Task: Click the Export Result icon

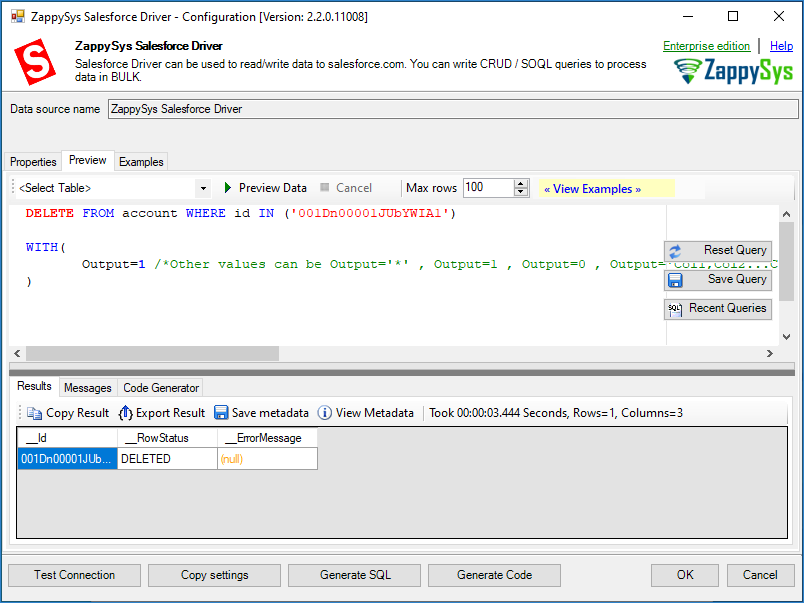Action: tap(125, 413)
